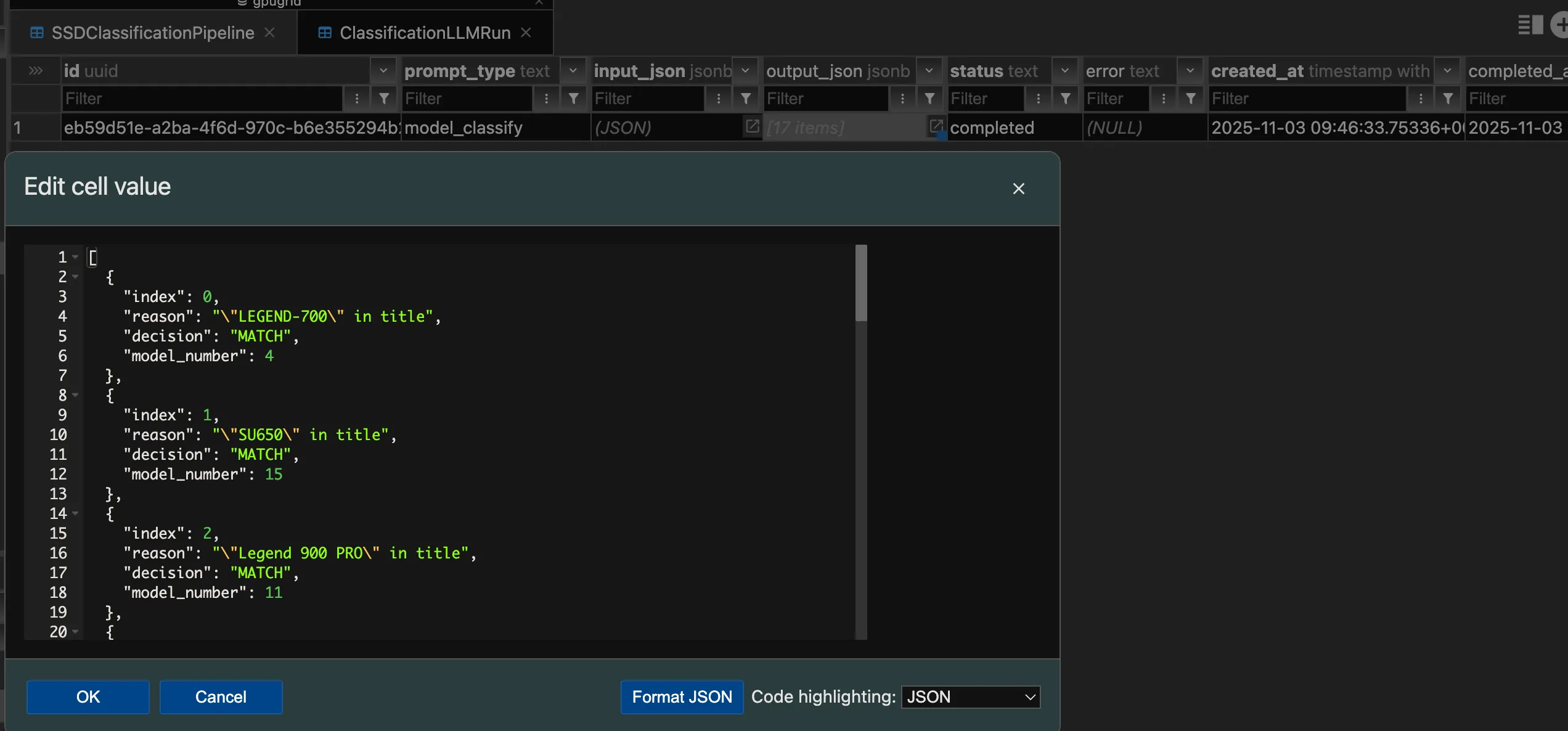Image resolution: width=1568 pixels, height=731 pixels.
Task: Collapse the JSON object at line 8
Action: click(x=75, y=395)
